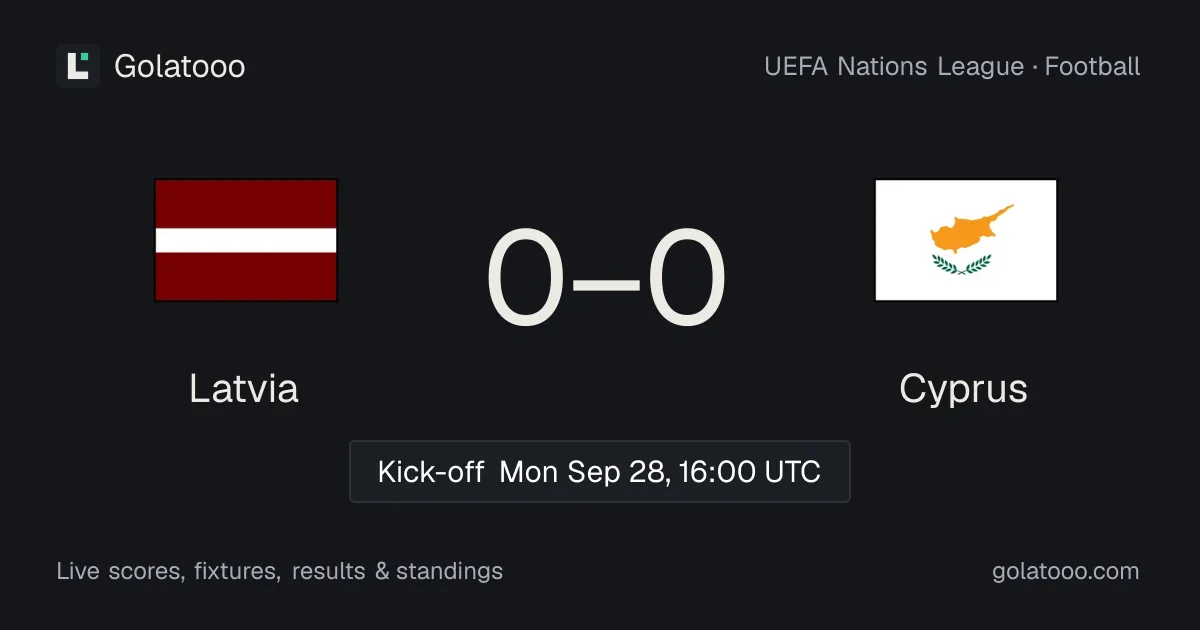The height and width of the screenshot is (630, 1200).
Task: Click the olive branches on Cyprus flag
Action: (962, 264)
